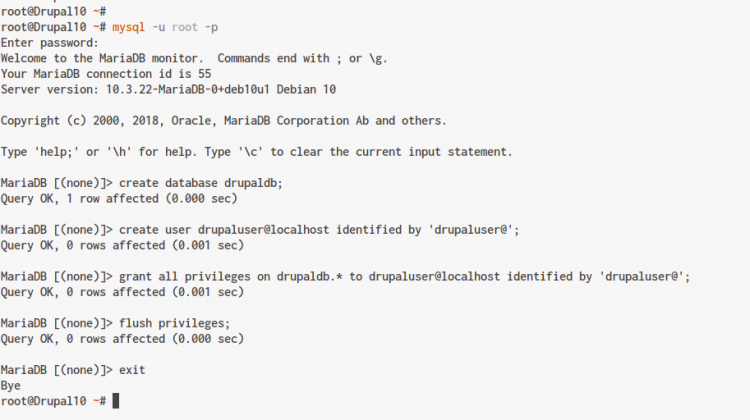This screenshot has width=750, height=420.
Task: Click the 'MariaDB [(none)]>' prompt before exit
Action: point(58,370)
